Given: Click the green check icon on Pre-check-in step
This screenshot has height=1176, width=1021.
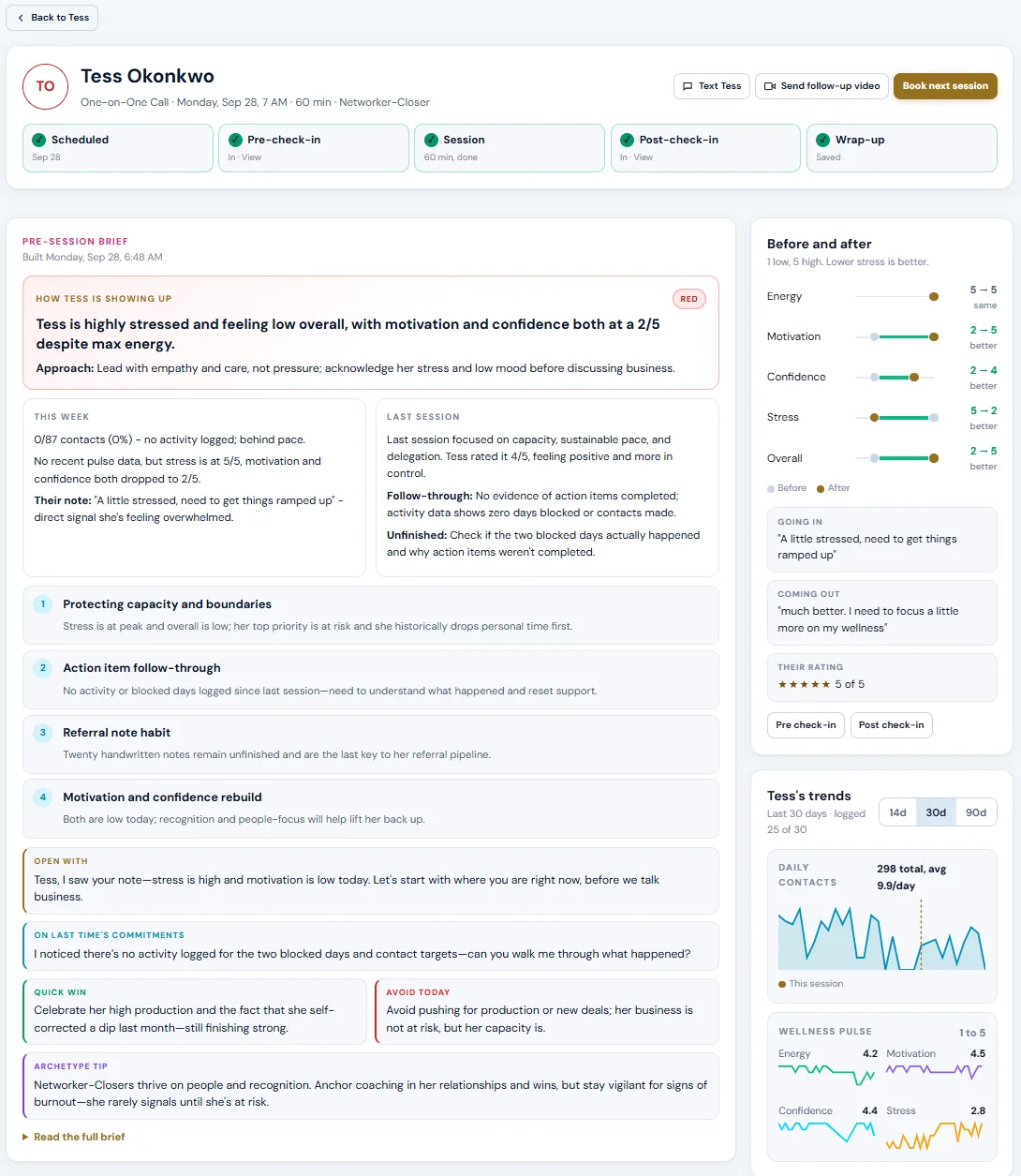Looking at the screenshot, I should click(x=235, y=140).
